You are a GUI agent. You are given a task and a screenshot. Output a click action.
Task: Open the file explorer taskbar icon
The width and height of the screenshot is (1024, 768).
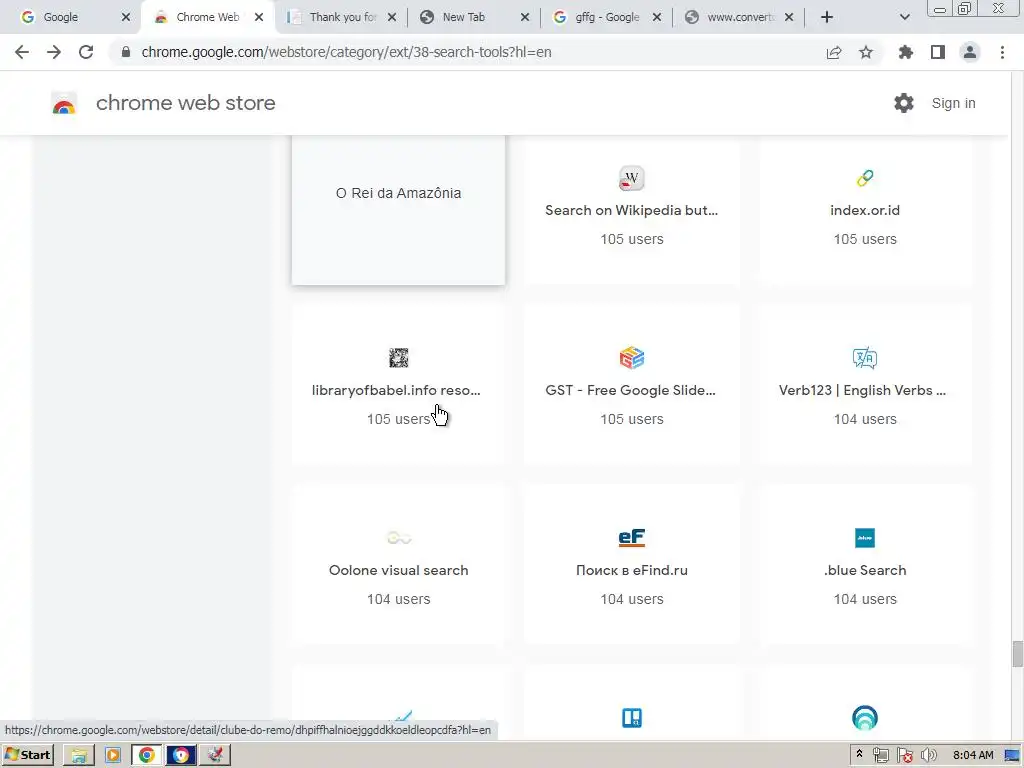79,756
